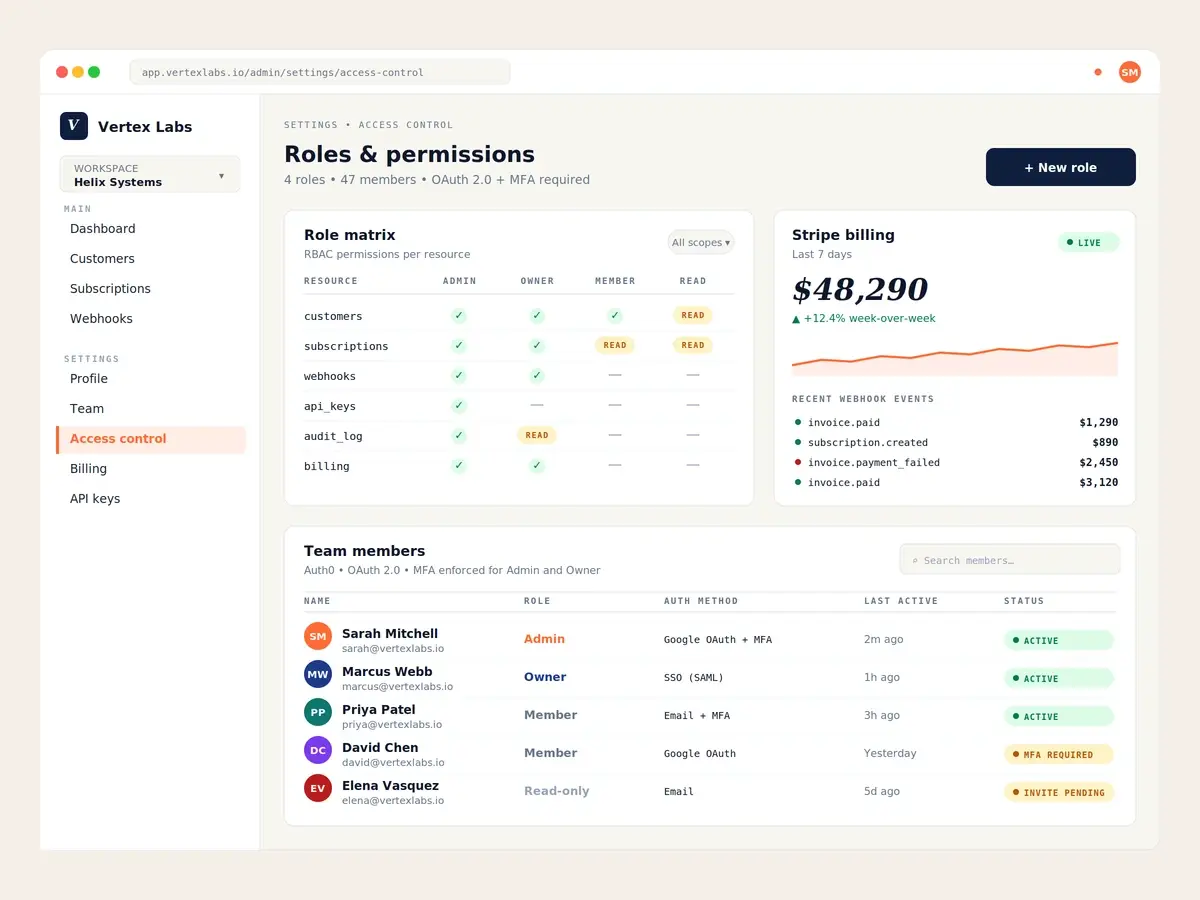Click the browser address bar URL
Viewport: 1200px width, 900px height.
pyautogui.click(x=320, y=72)
